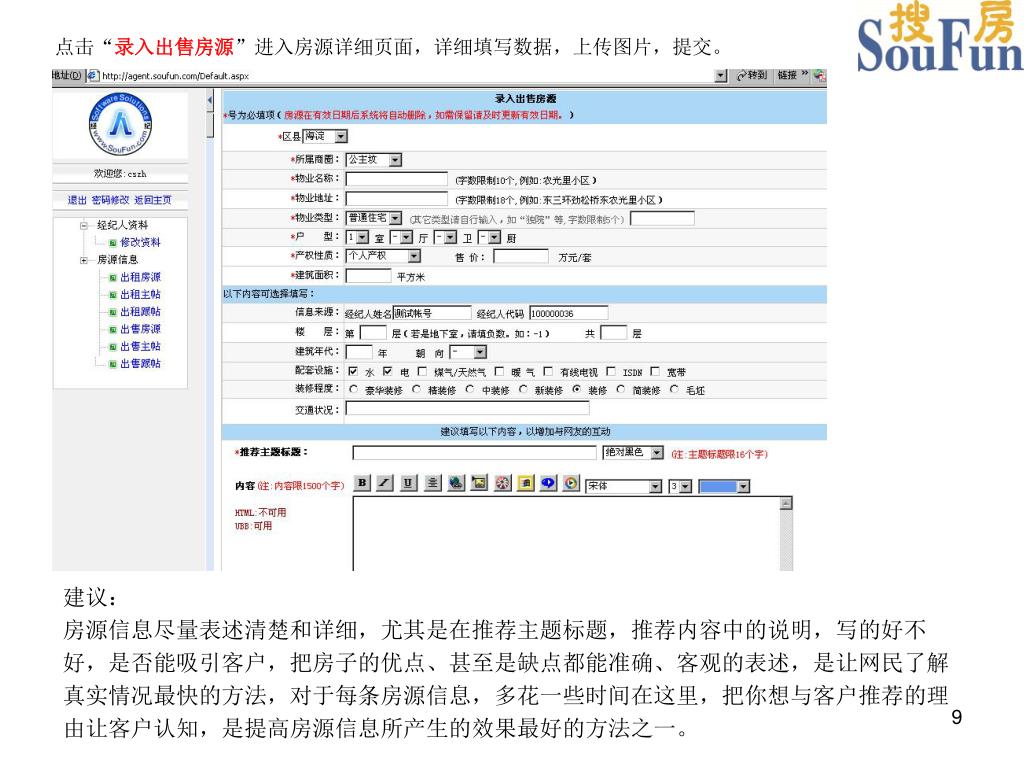Uncheck the 电 facility checkbox
1024x768 pixels.
(387, 372)
